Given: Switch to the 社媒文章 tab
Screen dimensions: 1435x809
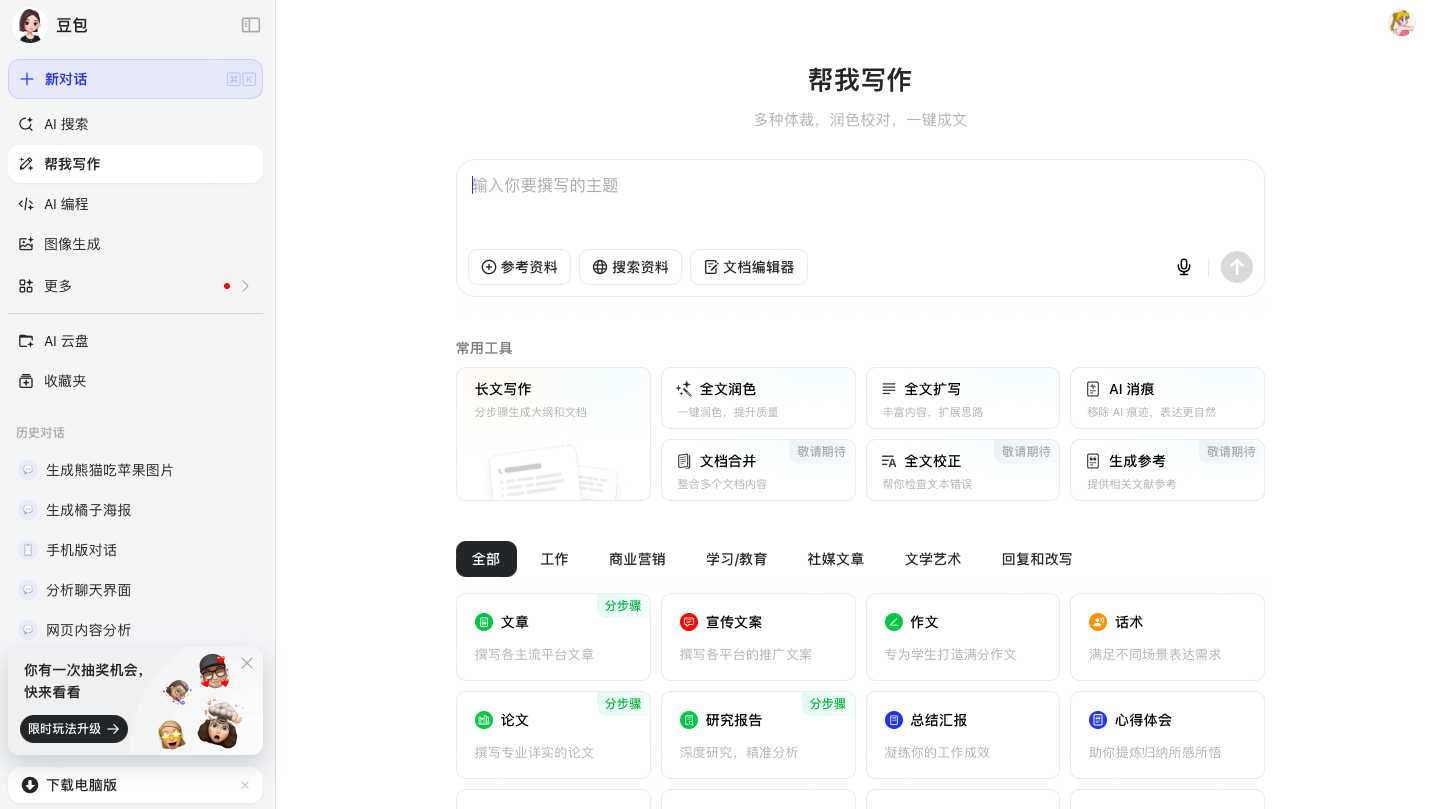Looking at the screenshot, I should coord(836,559).
